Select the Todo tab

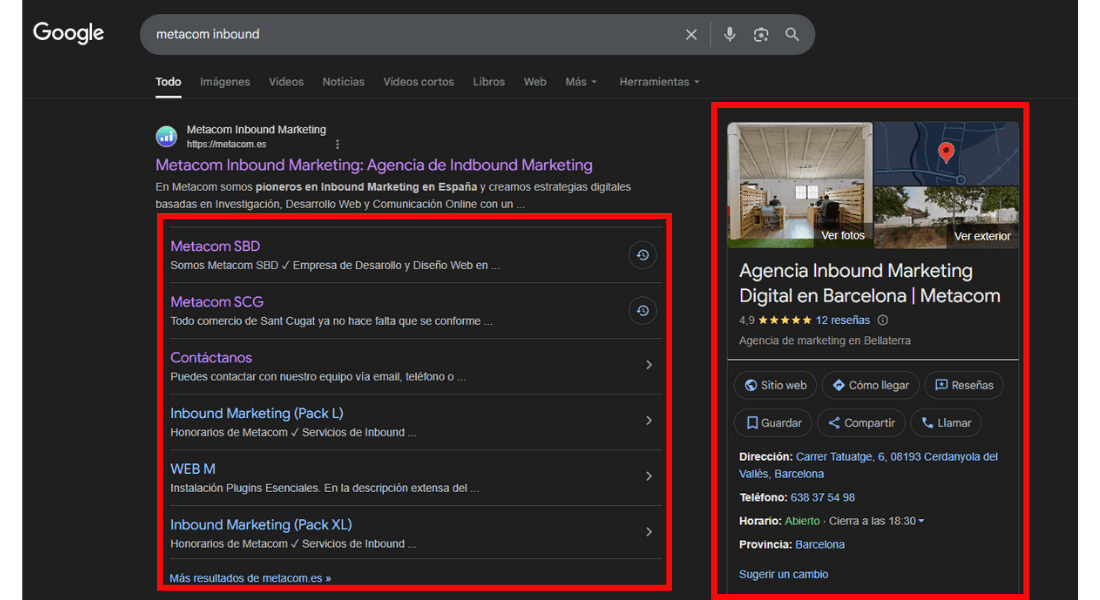[168, 82]
